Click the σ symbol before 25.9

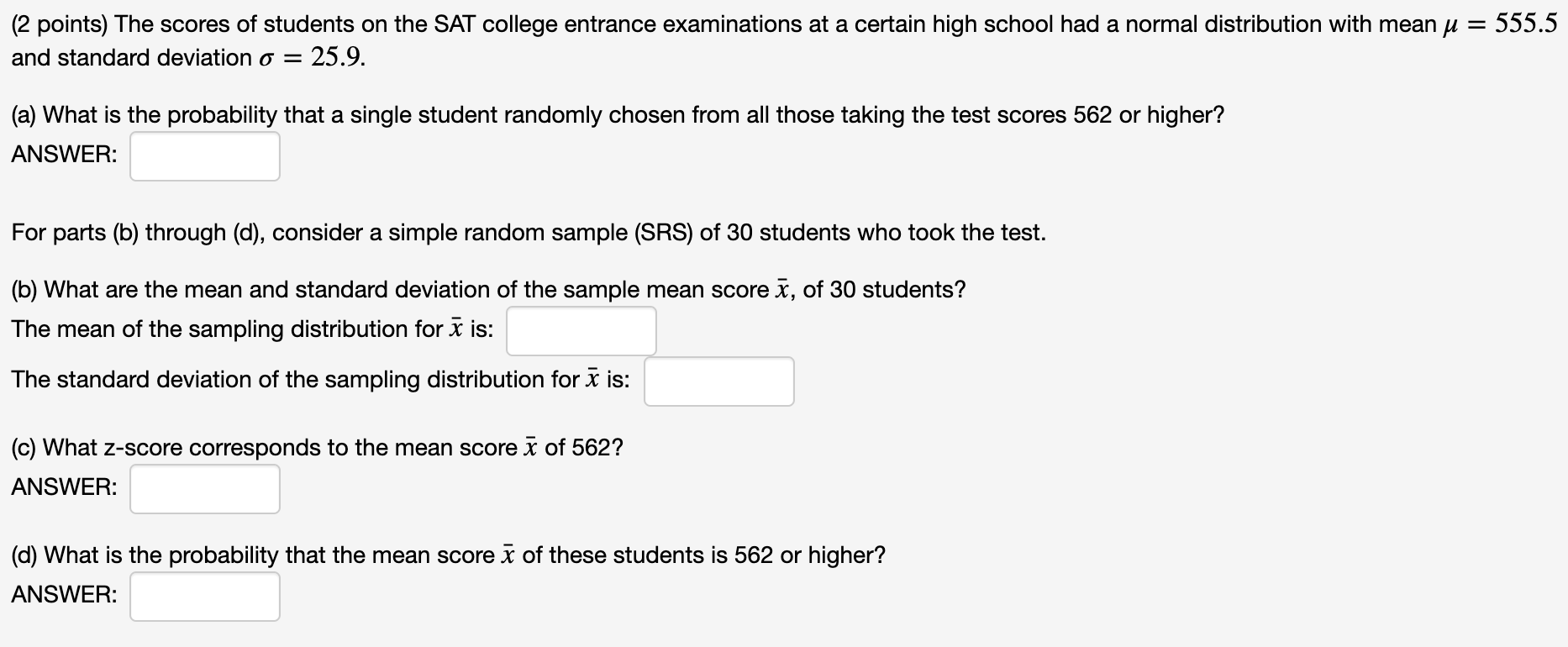pos(266,59)
